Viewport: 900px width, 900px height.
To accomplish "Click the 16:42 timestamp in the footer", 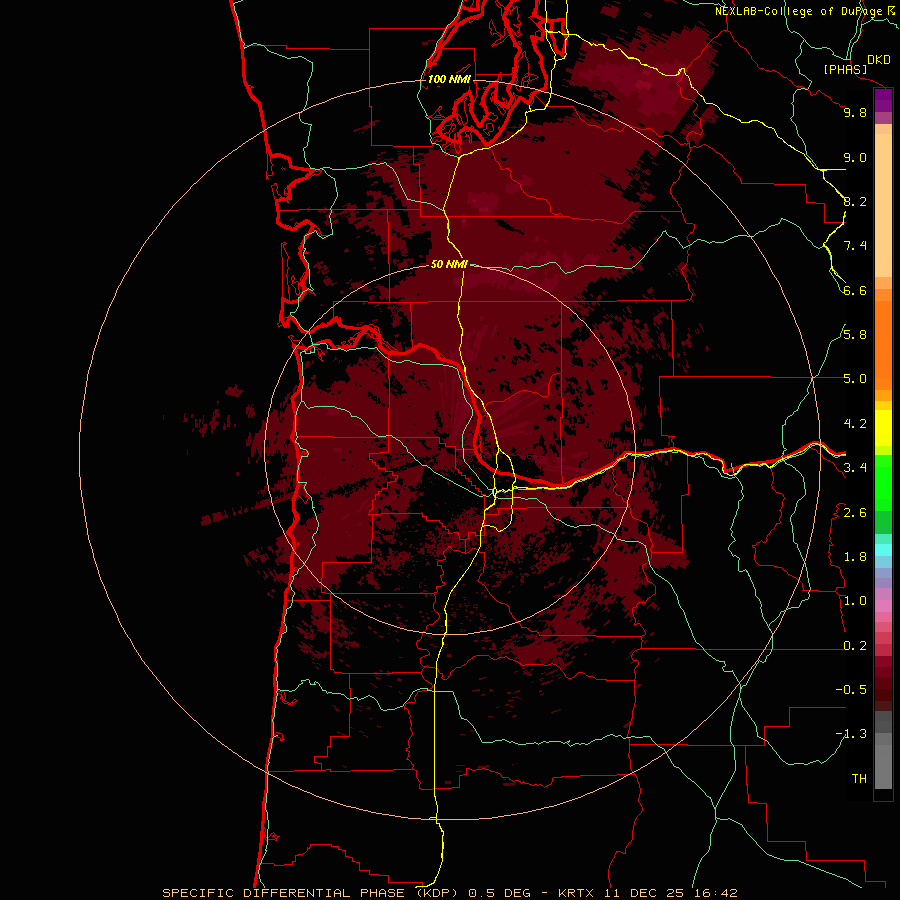I will 715,893.
